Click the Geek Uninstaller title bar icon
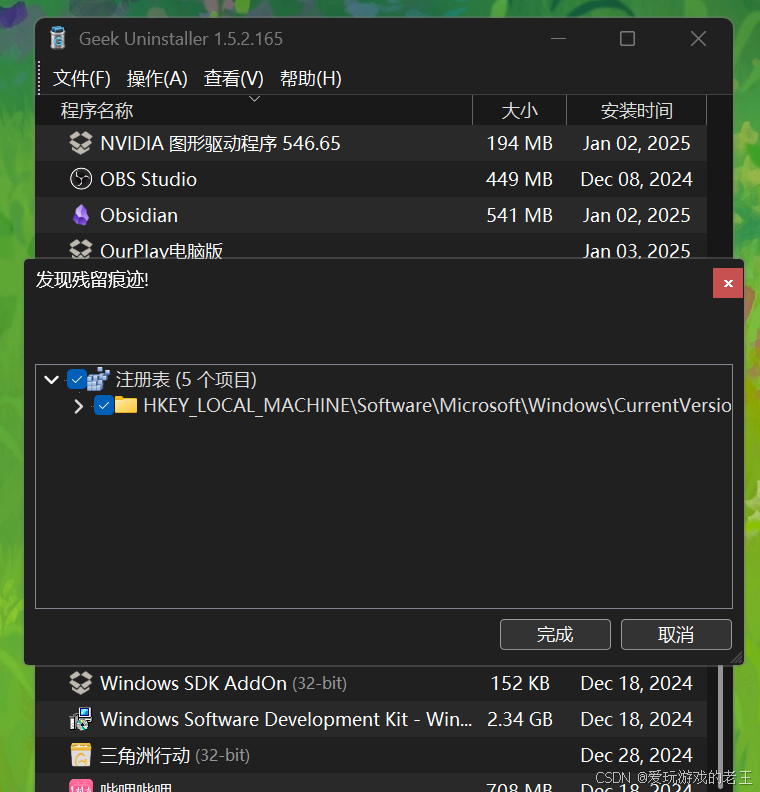 [58, 38]
